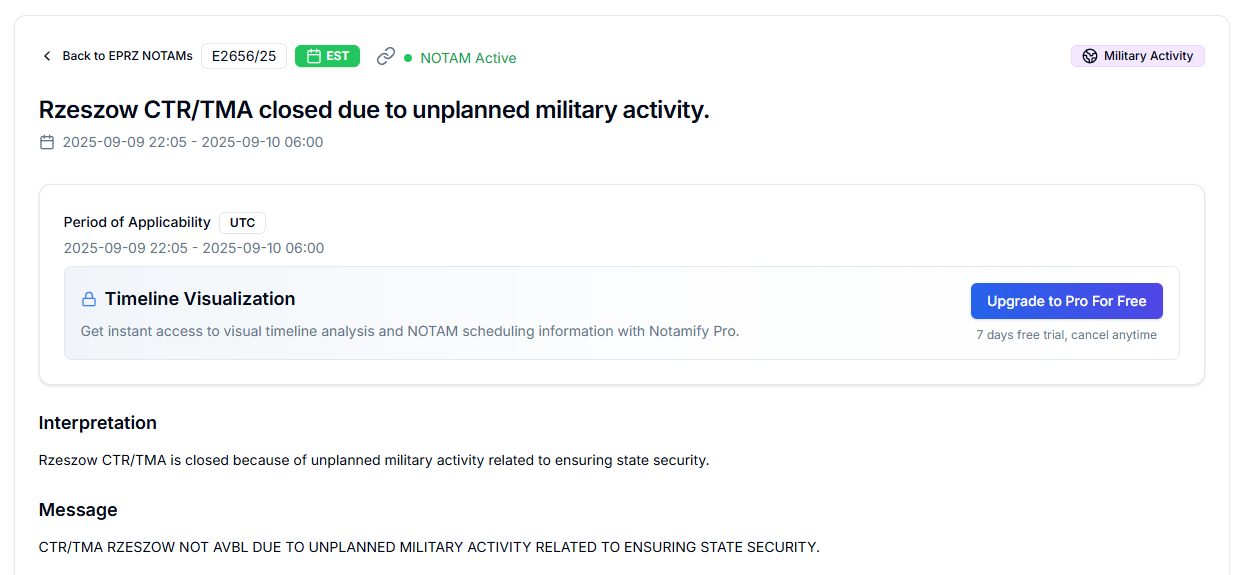Open the Timeline Visualization heading
The width and height of the screenshot is (1234, 575).
coord(200,299)
